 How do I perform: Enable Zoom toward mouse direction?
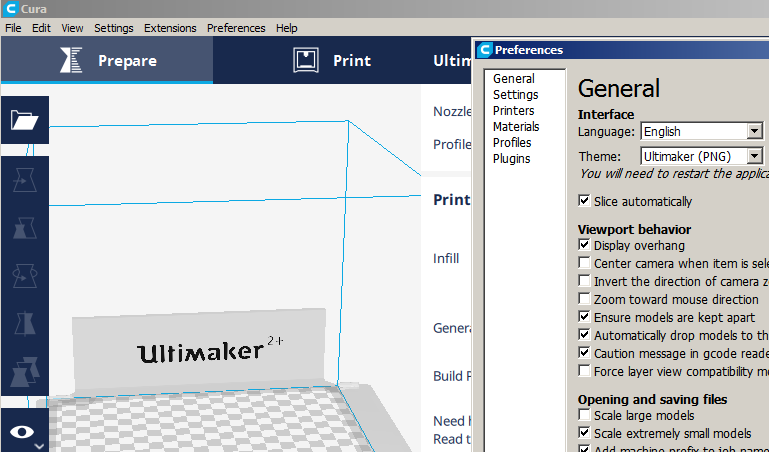pyautogui.click(x=584, y=299)
